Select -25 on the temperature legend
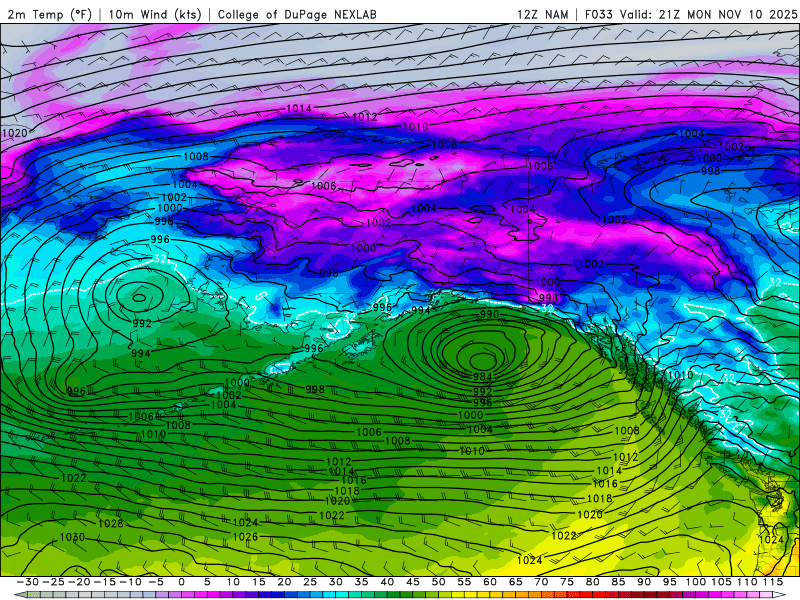The image size is (800, 600). [x=54, y=582]
